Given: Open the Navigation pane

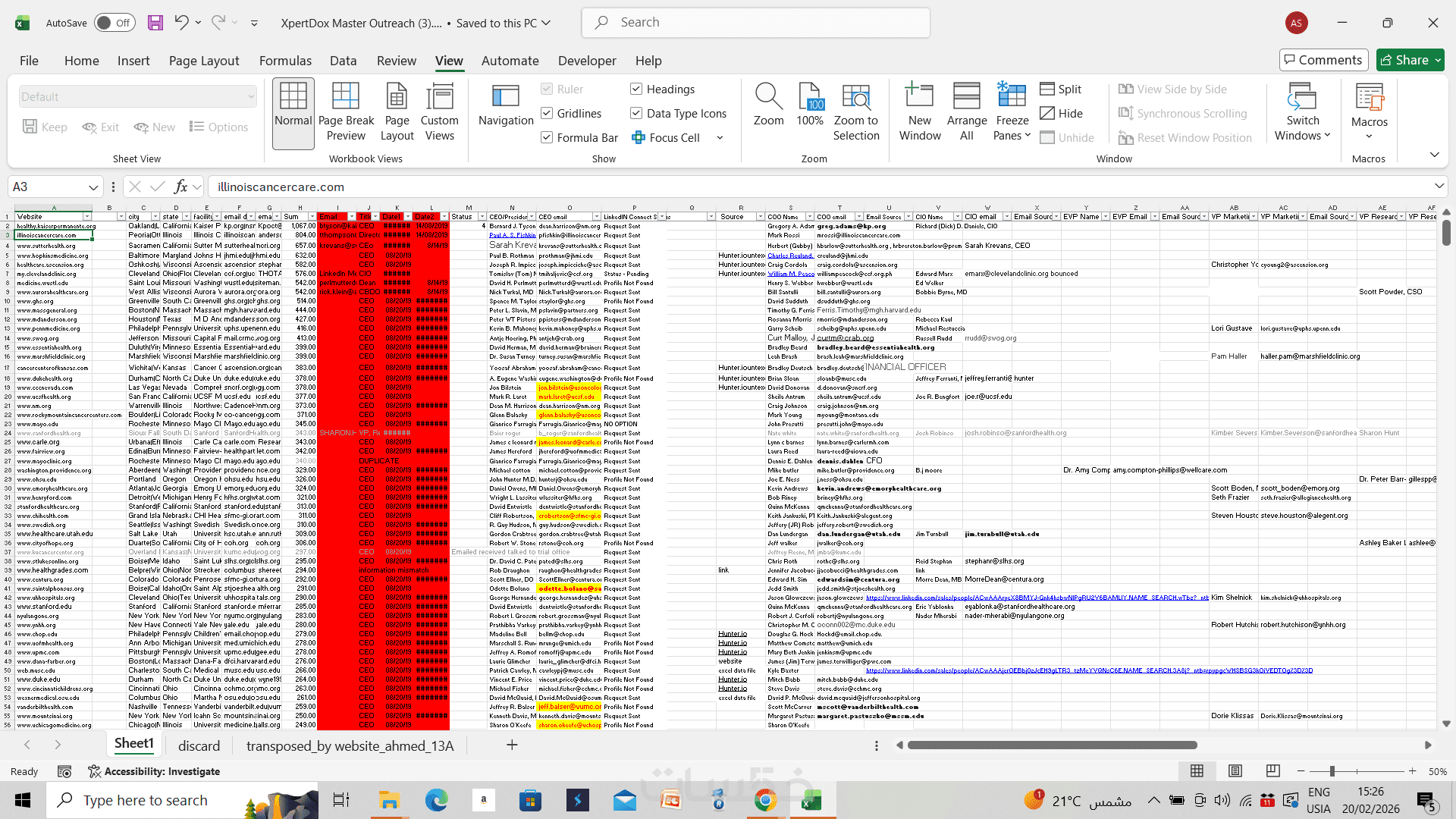Looking at the screenshot, I should pyautogui.click(x=506, y=105).
